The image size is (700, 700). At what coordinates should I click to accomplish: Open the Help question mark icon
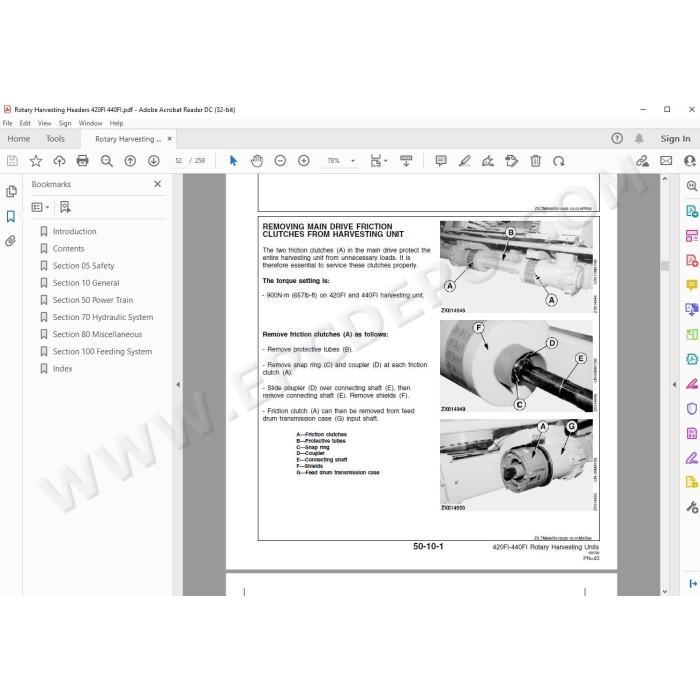coord(617,138)
